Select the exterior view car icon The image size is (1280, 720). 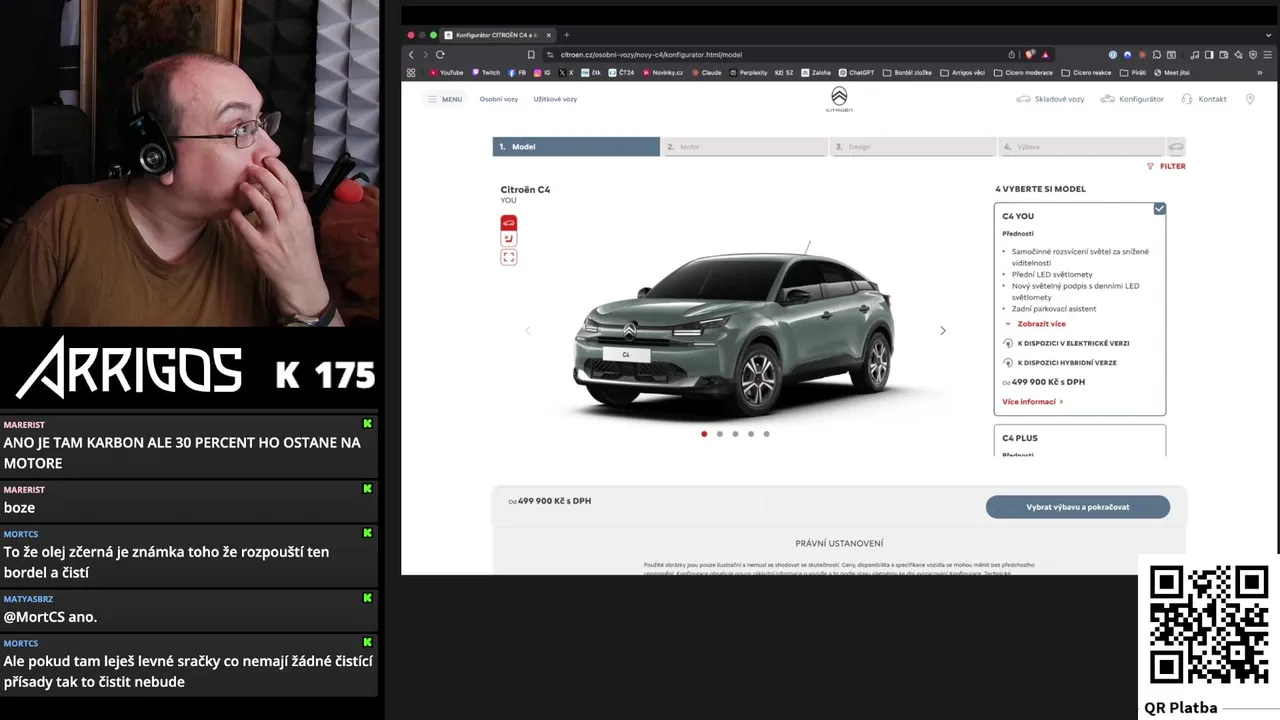509,222
